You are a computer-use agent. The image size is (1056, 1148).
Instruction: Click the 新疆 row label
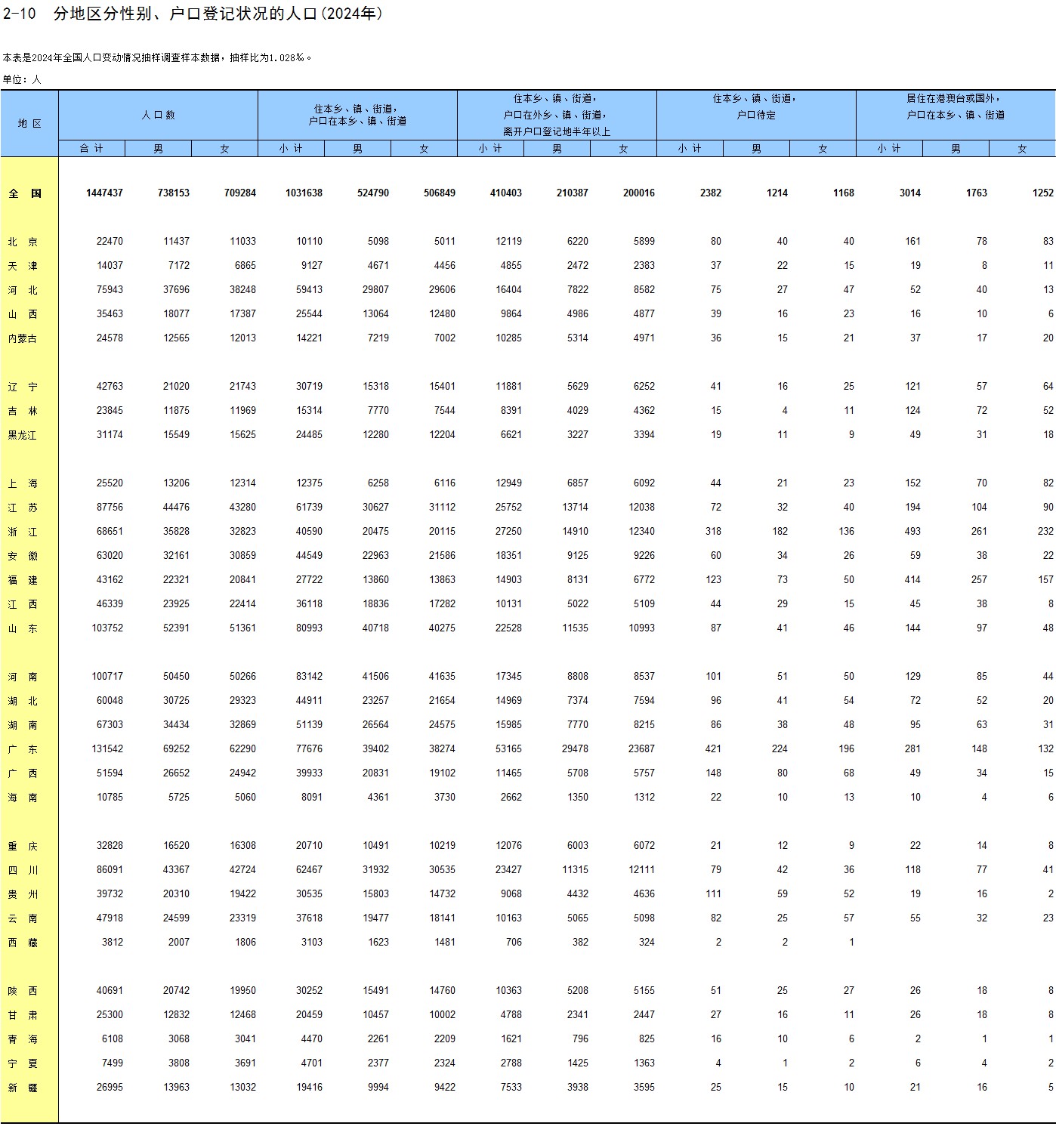[23, 1088]
